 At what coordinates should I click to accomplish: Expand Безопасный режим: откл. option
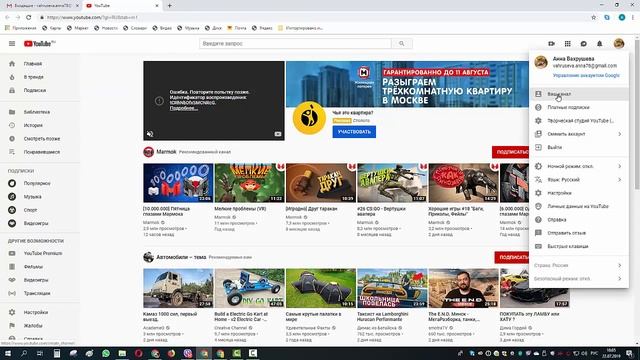[x=579, y=279]
